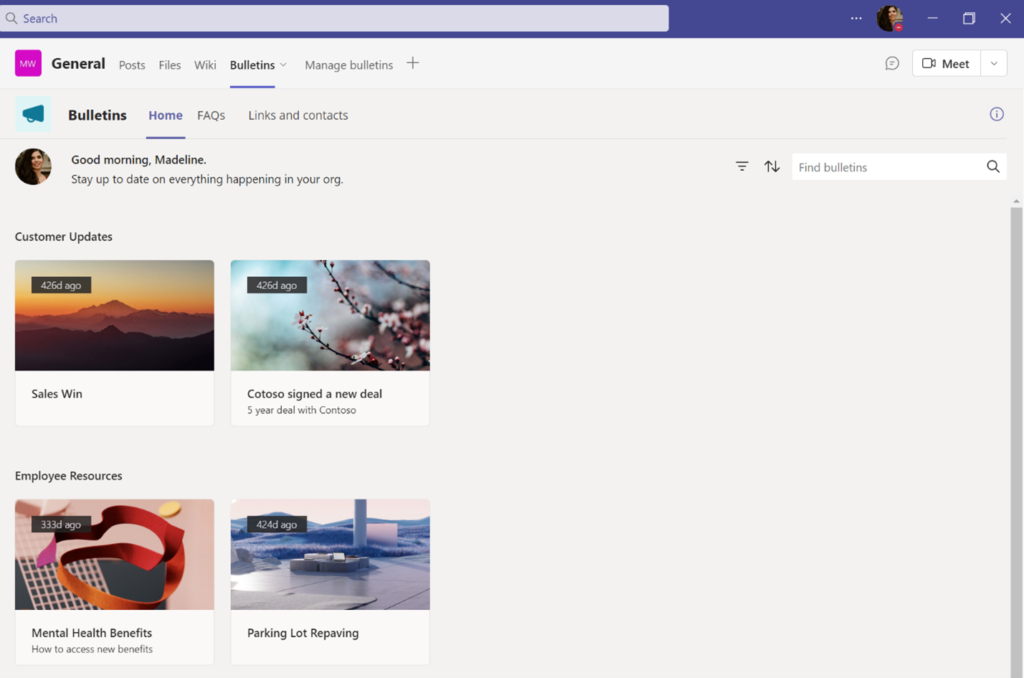Open the Files tab
This screenshot has height=678, width=1024.
click(x=170, y=65)
